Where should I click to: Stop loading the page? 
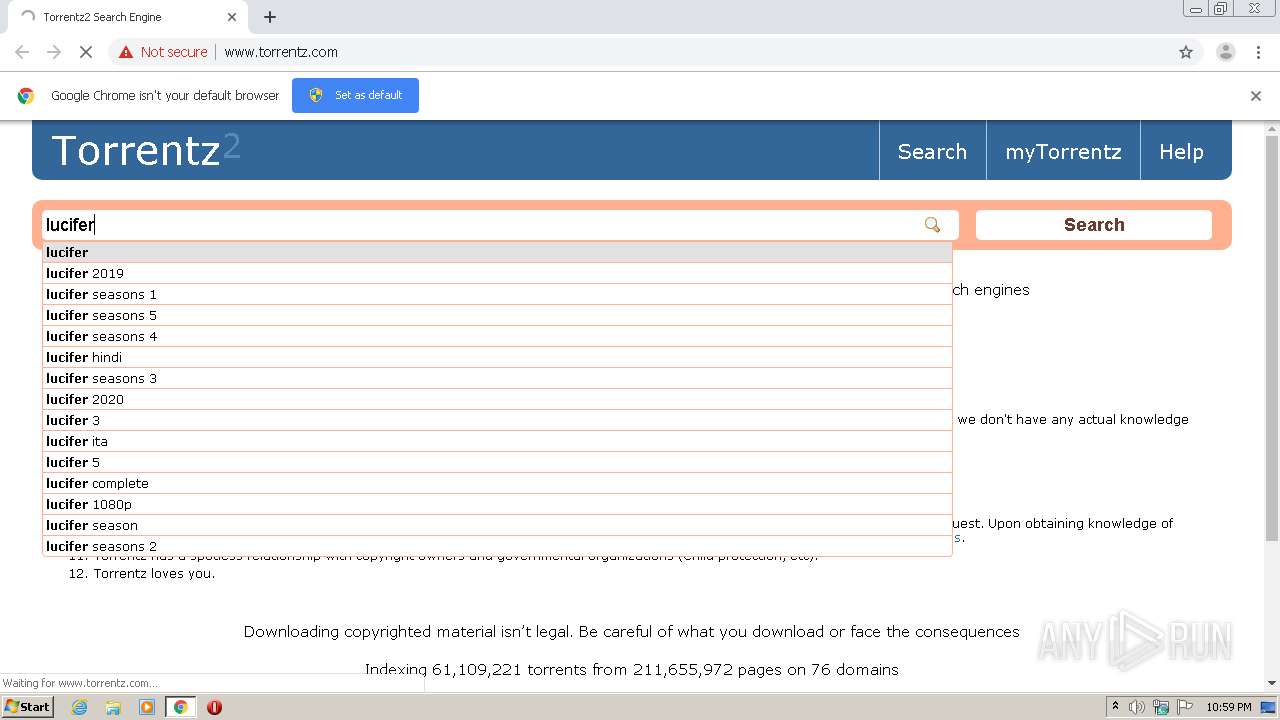point(86,52)
